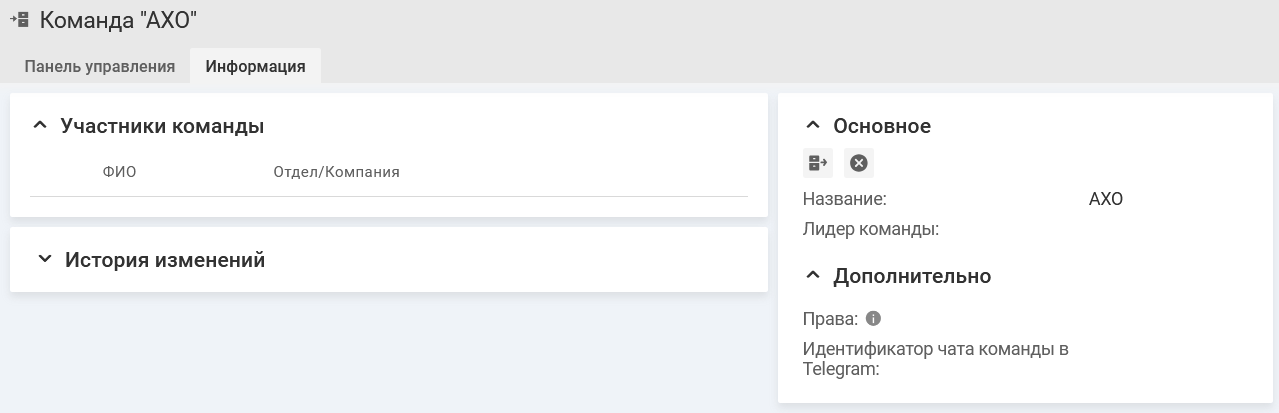
Task: Click the Основное heading text
Action: coord(882,126)
